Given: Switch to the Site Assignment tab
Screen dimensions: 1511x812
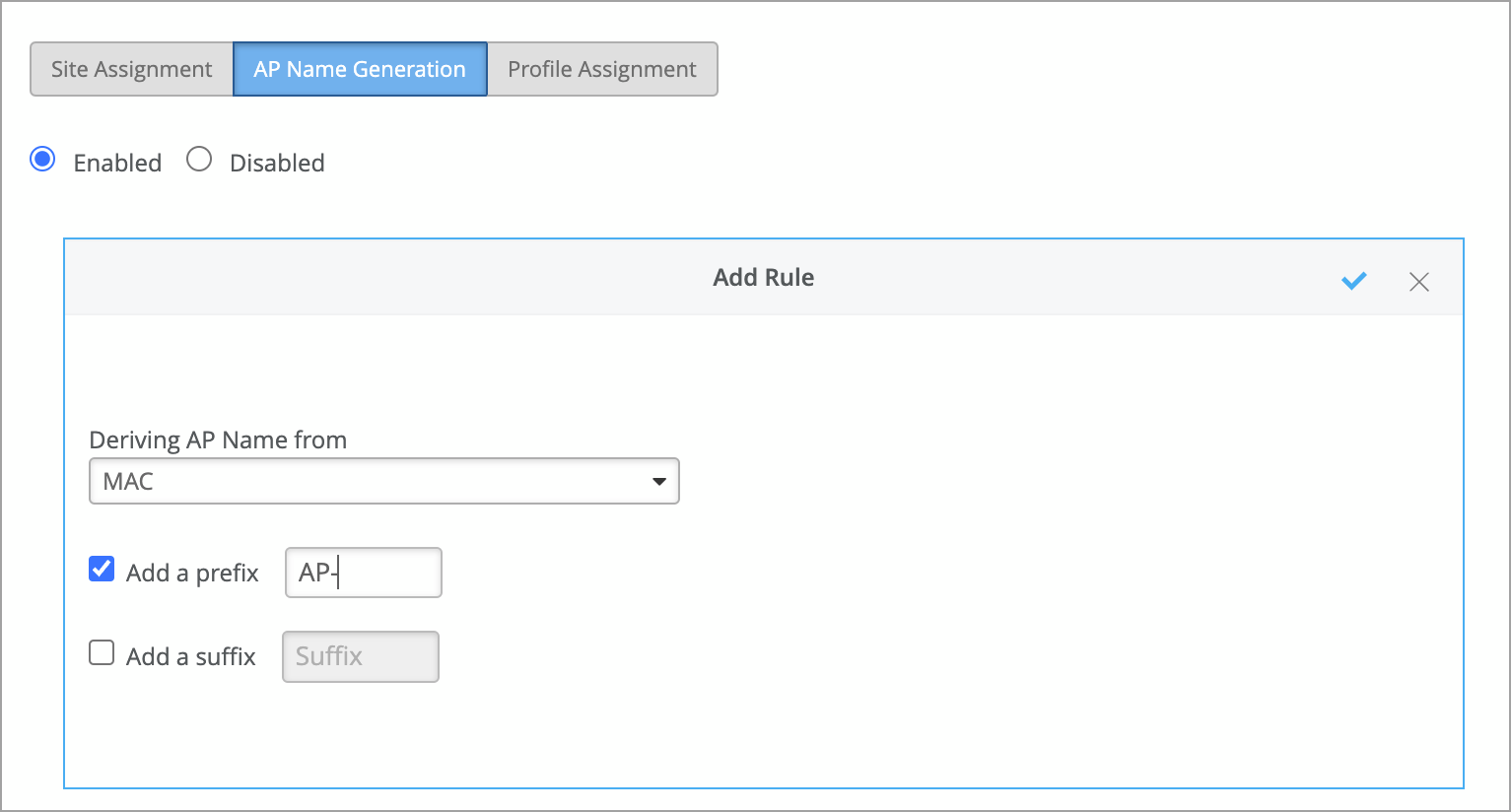Looking at the screenshot, I should (132, 69).
